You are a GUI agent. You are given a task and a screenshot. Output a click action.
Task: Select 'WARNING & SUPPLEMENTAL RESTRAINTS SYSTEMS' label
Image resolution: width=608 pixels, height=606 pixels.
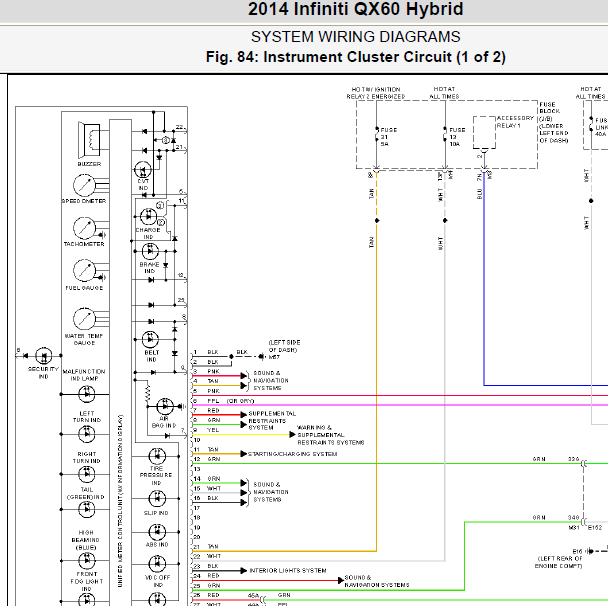click(x=330, y=435)
